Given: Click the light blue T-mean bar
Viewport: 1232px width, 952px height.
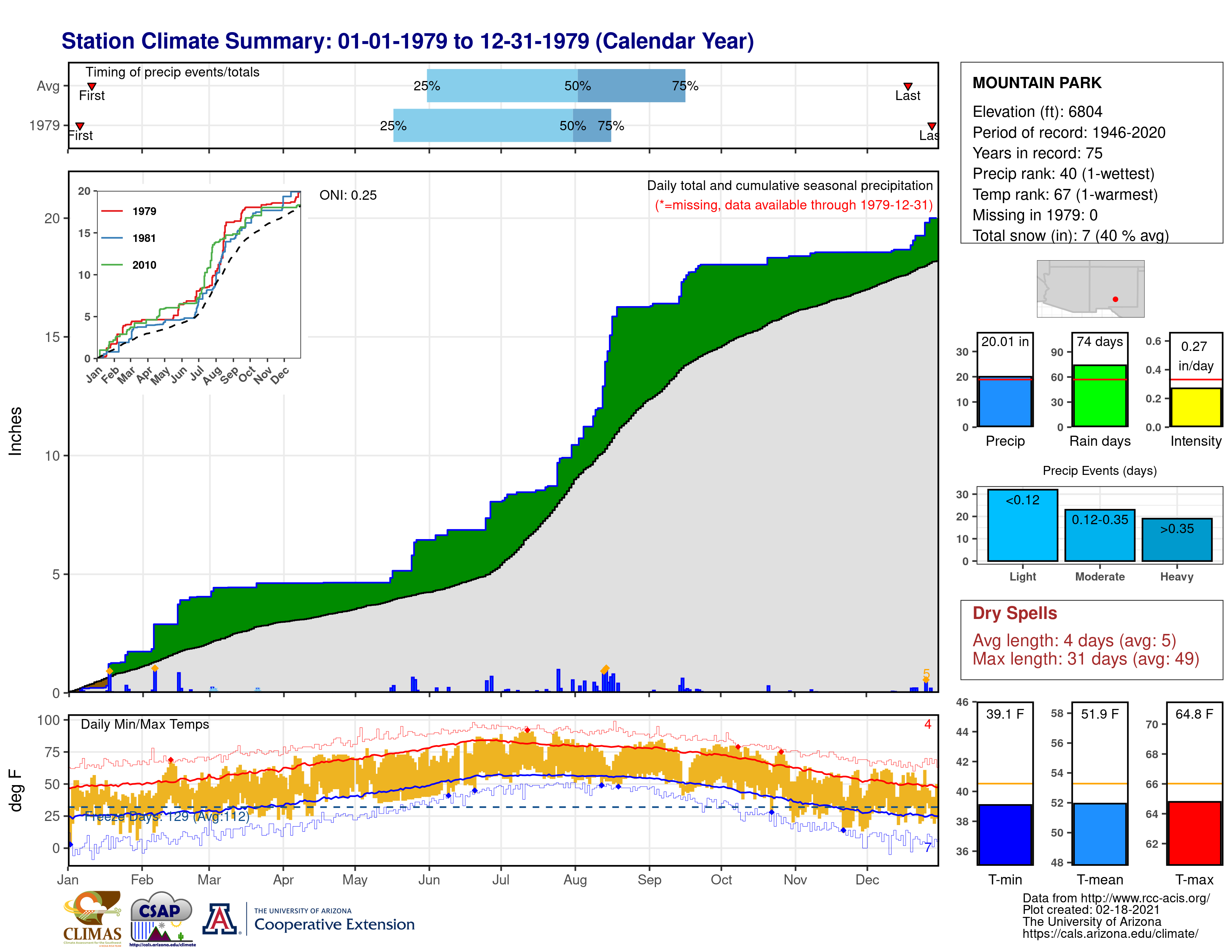Looking at the screenshot, I should (x=1100, y=834).
